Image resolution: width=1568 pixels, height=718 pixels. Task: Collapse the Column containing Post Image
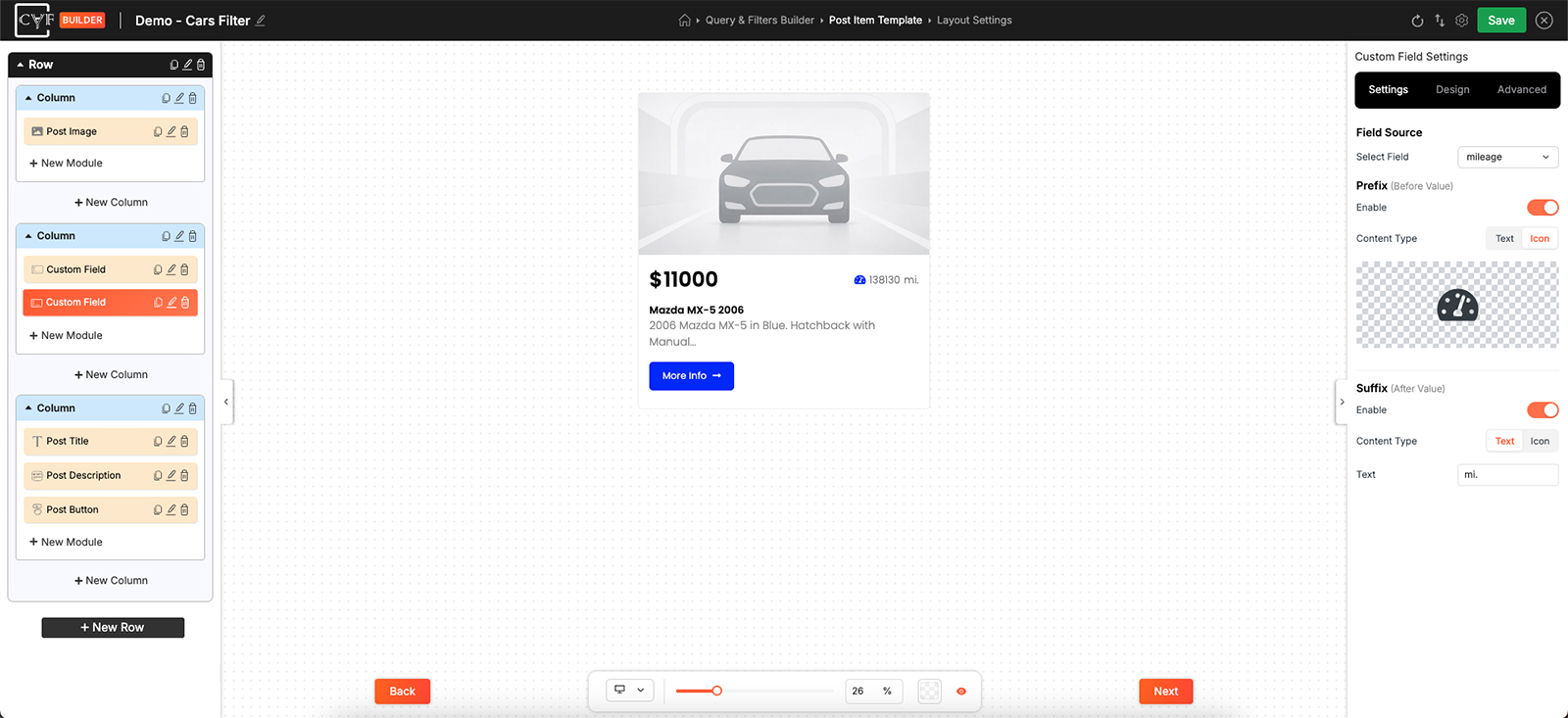point(28,98)
